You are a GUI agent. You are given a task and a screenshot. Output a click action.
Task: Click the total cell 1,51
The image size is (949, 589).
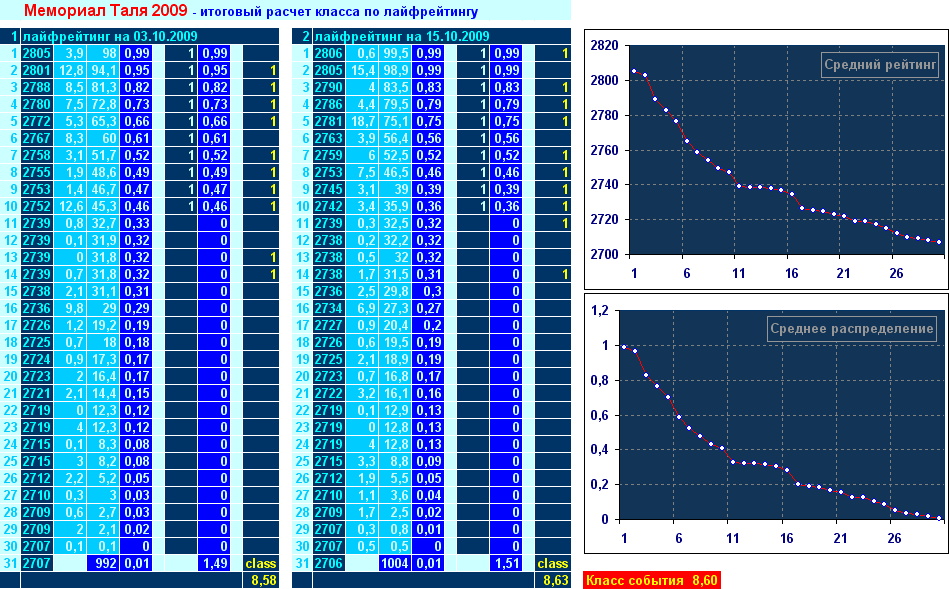(x=505, y=564)
